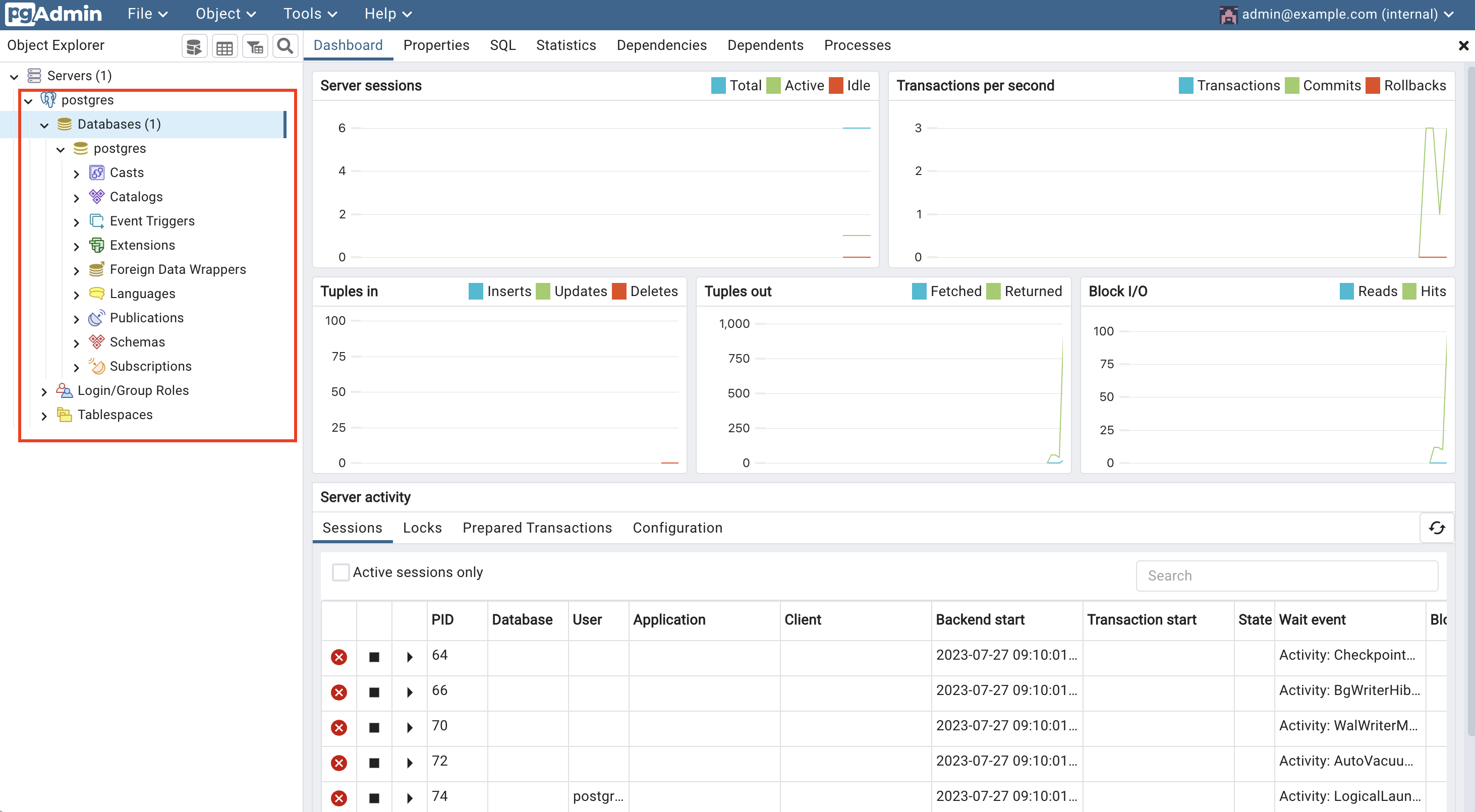This screenshot has width=1475, height=812.
Task: Click the Languages node icon
Action: pos(97,293)
